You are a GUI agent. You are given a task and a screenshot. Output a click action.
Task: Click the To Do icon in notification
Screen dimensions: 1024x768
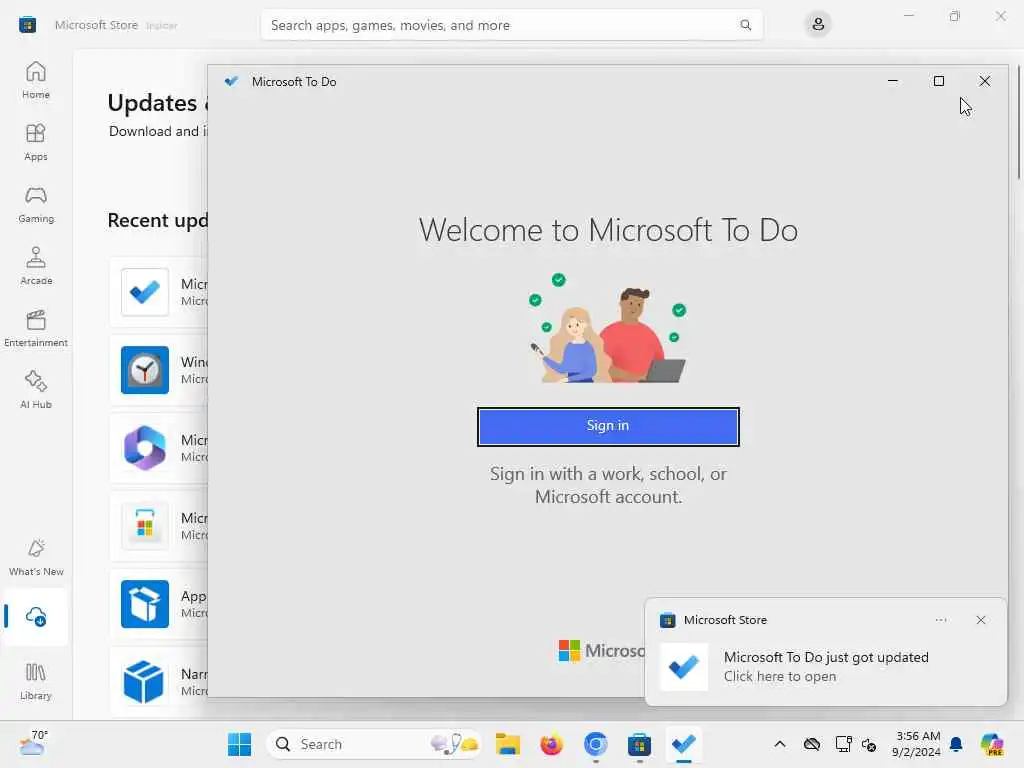click(684, 667)
